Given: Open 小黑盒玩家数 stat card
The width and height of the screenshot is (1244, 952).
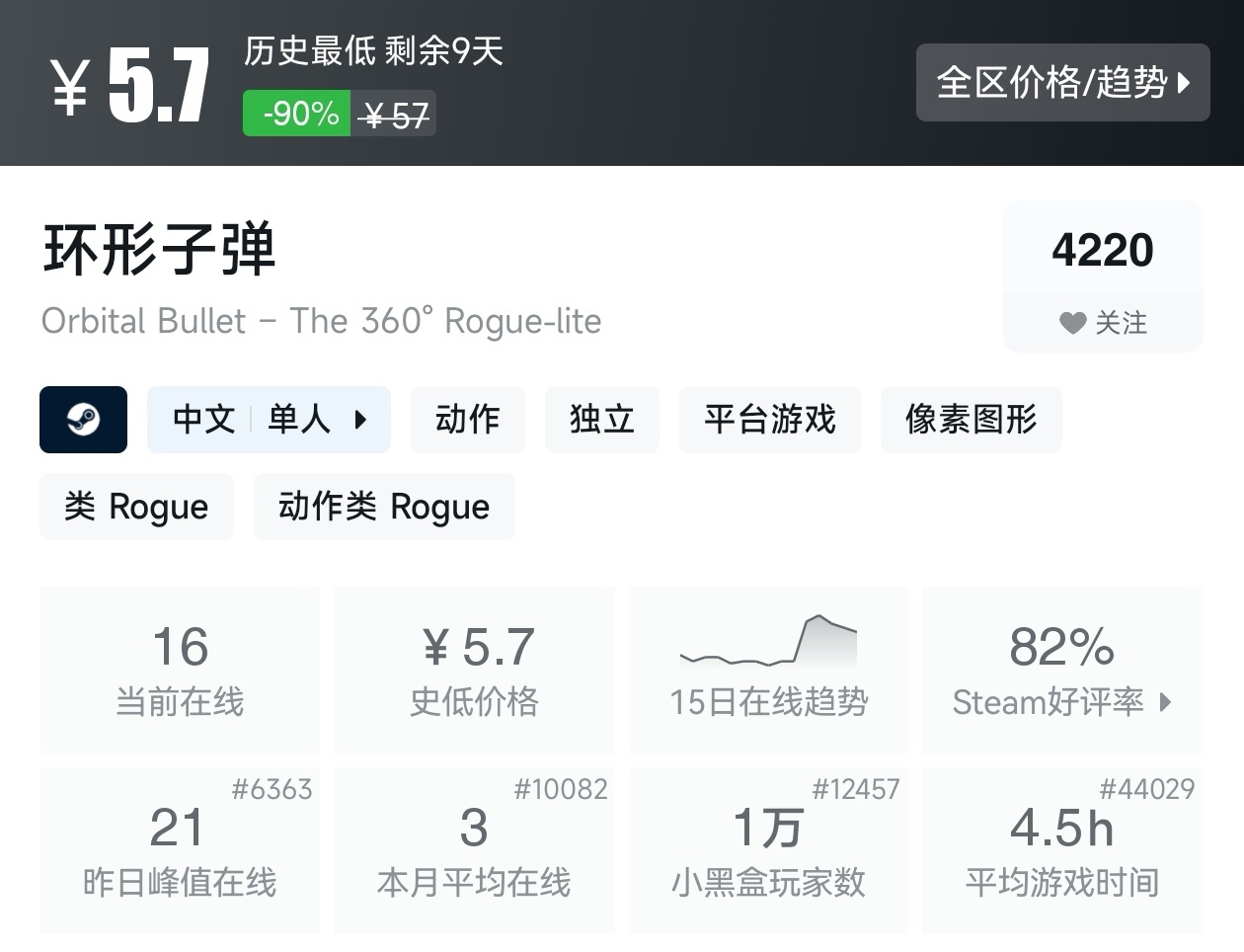Looking at the screenshot, I should coord(768,849).
